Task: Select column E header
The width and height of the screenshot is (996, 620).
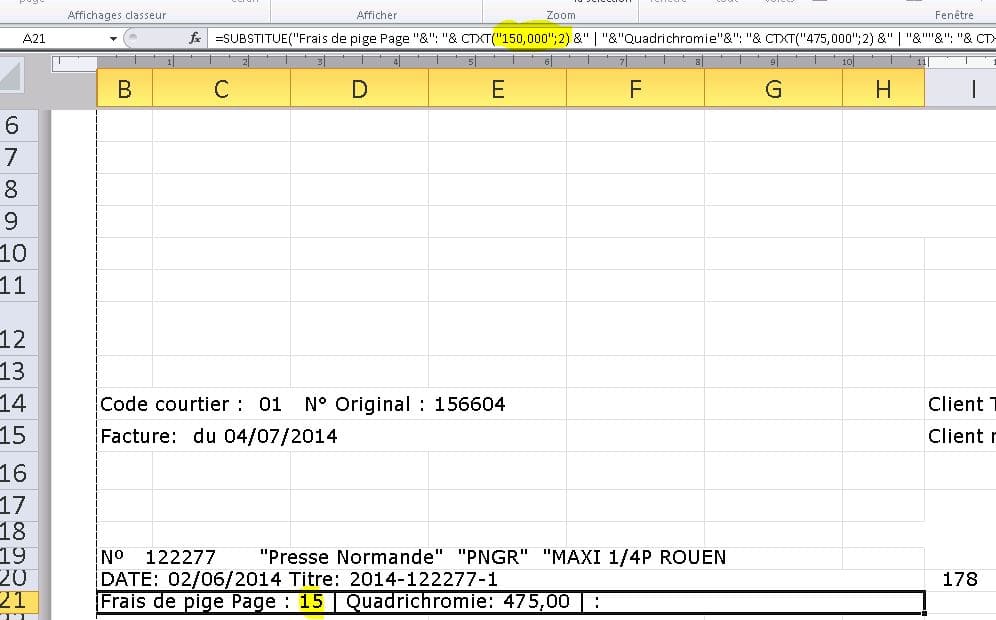Action: point(497,89)
